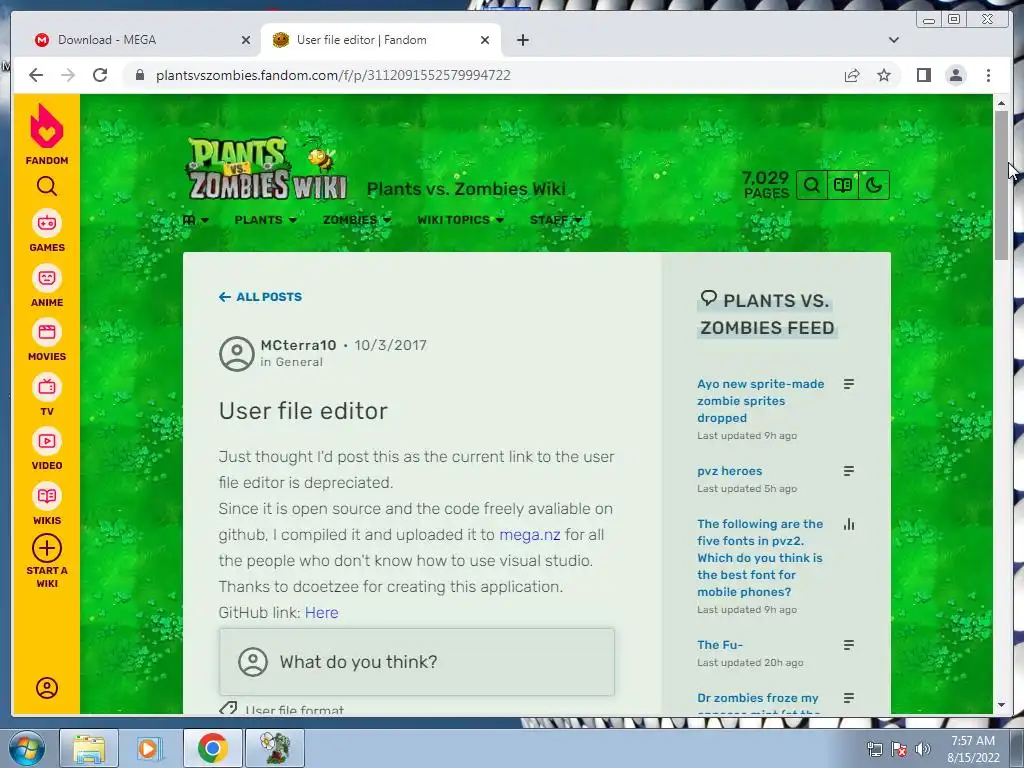Viewport: 1024px width, 768px height.
Task: Open the browser side panel icon
Action: click(x=923, y=75)
